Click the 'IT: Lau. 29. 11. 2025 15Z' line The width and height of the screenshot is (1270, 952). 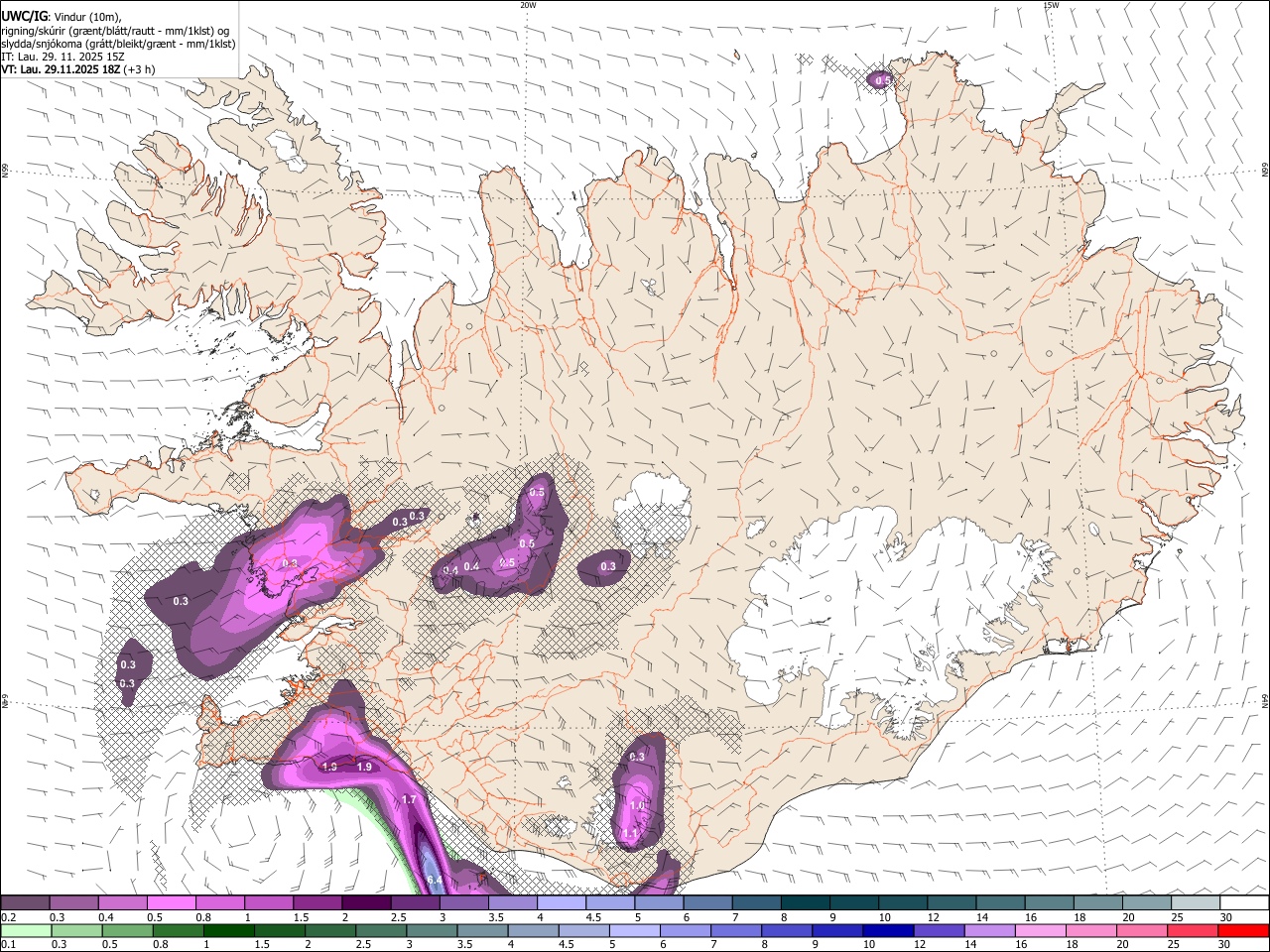[x=63, y=58]
